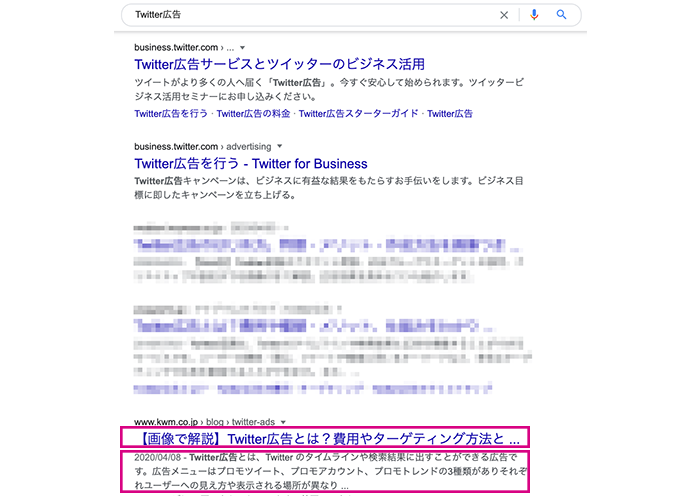The width and height of the screenshot is (700, 496).
Task: Click the Twitter広告スターターガイド sitelink
Action: [x=358, y=114]
